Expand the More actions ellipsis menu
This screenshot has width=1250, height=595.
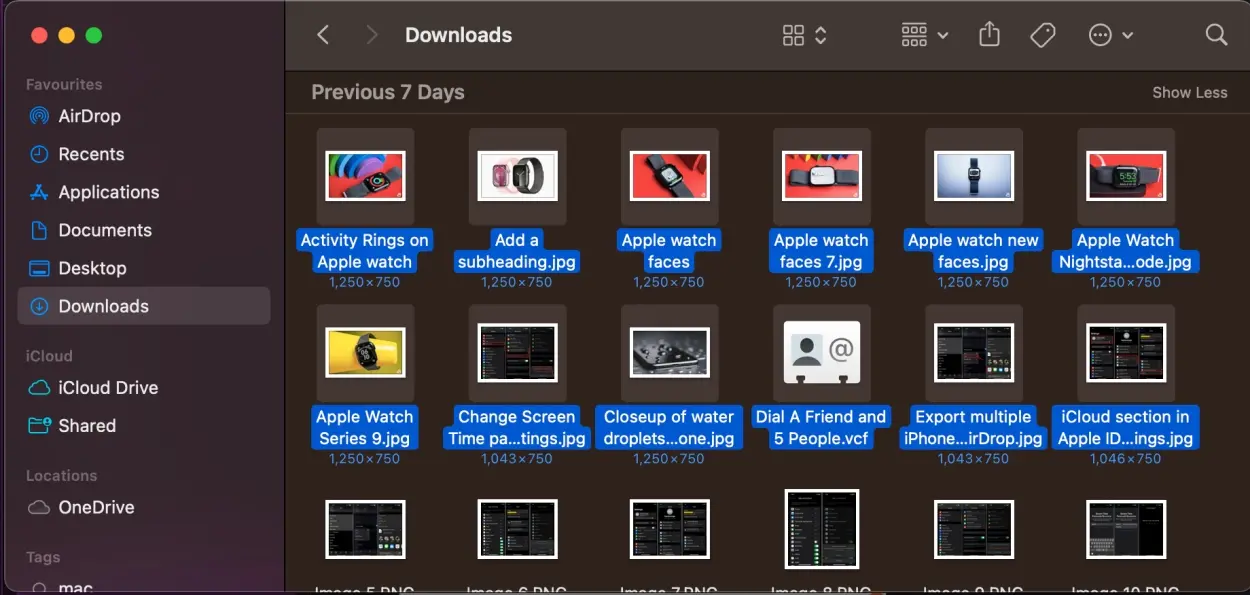click(x=1101, y=34)
